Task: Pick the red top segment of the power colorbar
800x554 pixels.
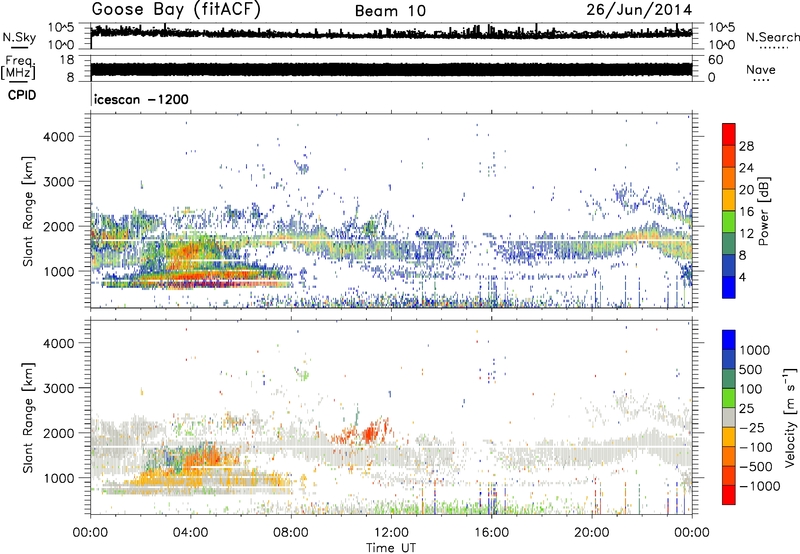Action: point(729,134)
